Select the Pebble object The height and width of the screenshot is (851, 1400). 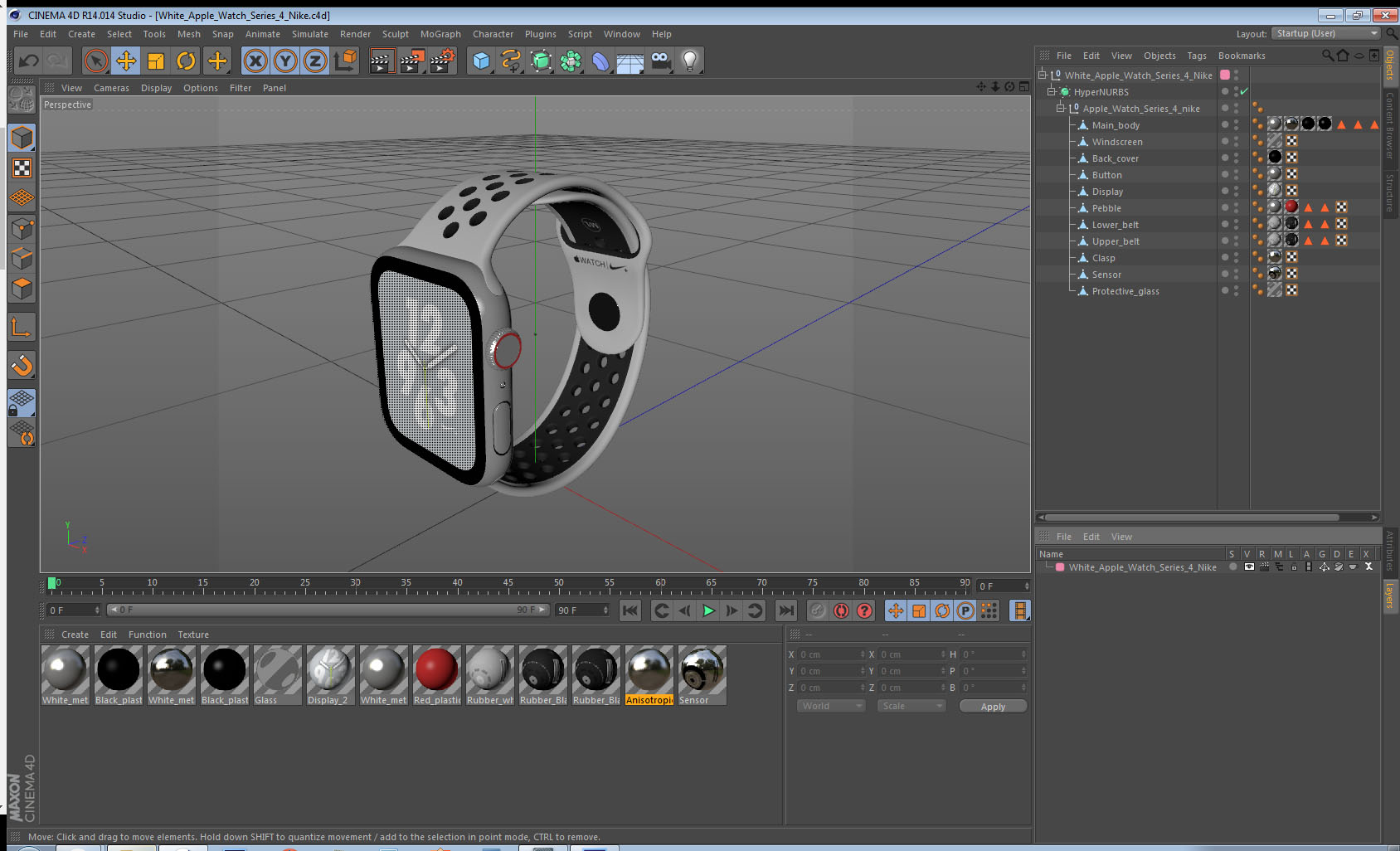(x=1106, y=208)
